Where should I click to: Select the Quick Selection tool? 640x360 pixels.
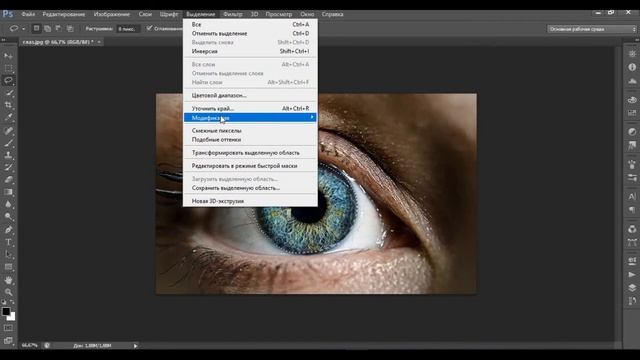click(x=8, y=93)
